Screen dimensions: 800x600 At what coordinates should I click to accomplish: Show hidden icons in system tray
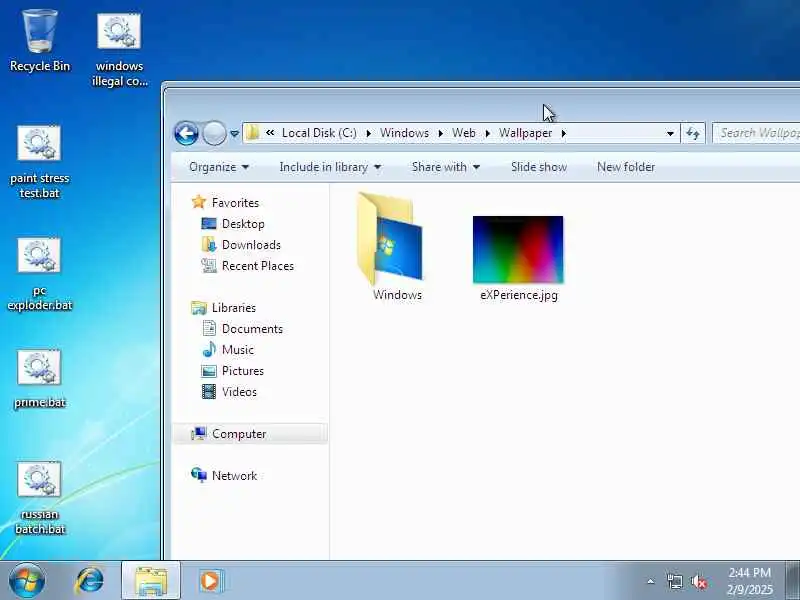click(651, 581)
